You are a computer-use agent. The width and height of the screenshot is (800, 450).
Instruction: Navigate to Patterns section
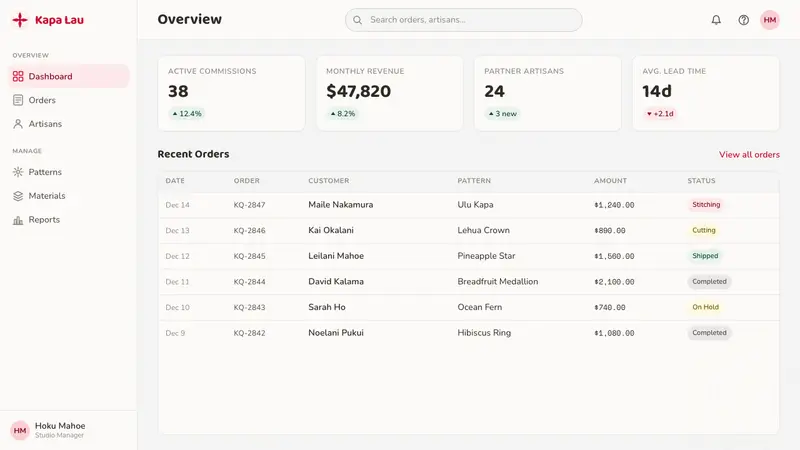69,172
